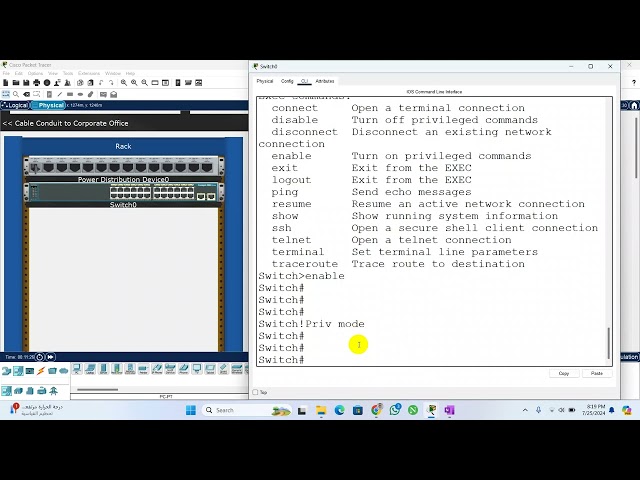Open the Physical tab in Switch0 window
The image size is (640, 480).
(264, 81)
